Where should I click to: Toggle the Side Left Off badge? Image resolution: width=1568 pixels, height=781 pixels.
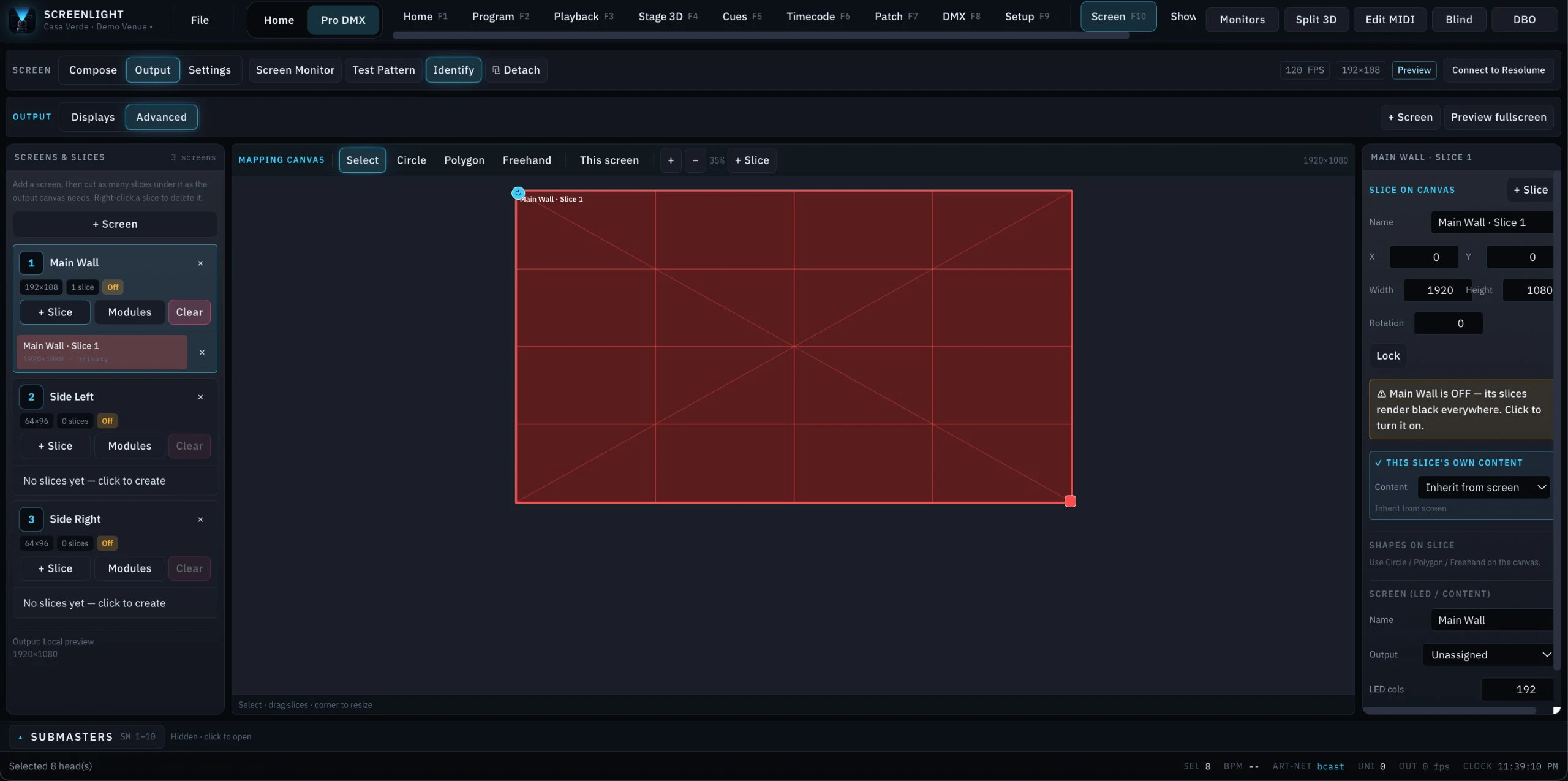107,421
